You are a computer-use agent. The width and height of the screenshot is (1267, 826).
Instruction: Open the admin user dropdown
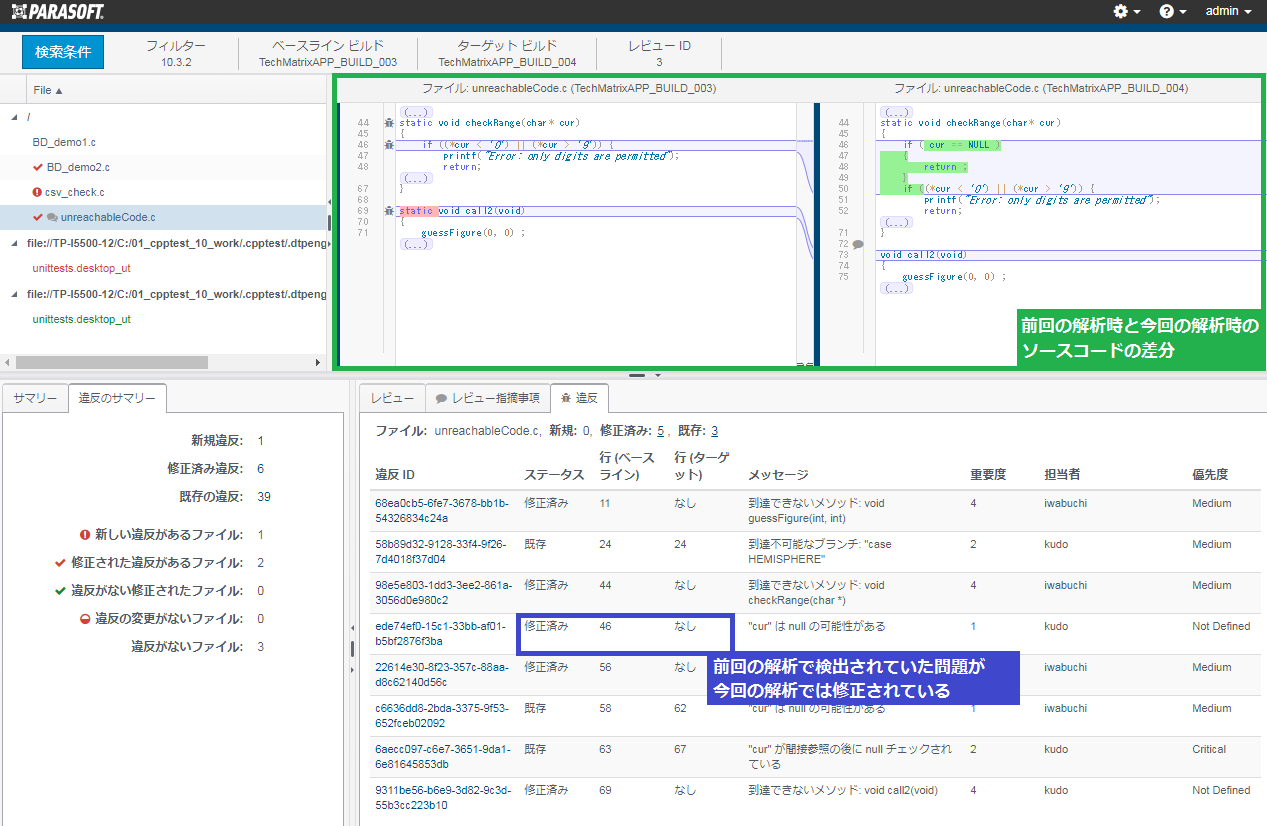click(1229, 11)
